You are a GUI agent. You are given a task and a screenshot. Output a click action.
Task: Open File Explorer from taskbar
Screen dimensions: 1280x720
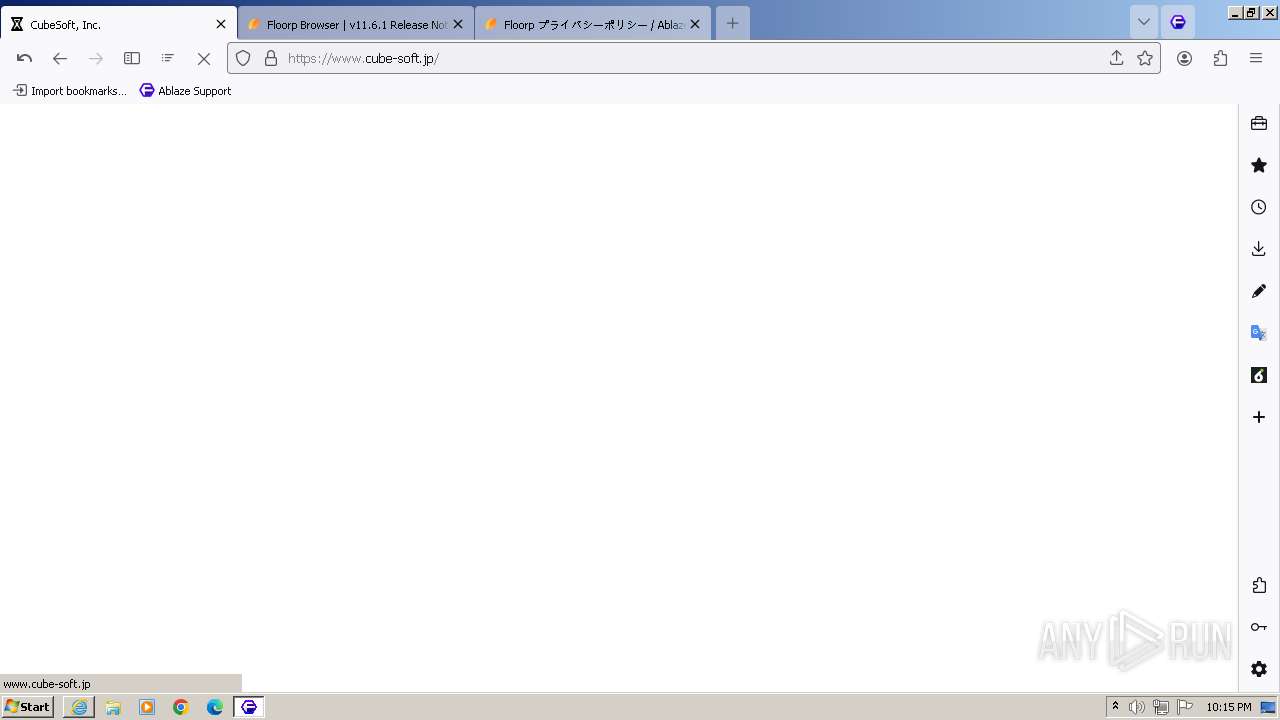113,707
